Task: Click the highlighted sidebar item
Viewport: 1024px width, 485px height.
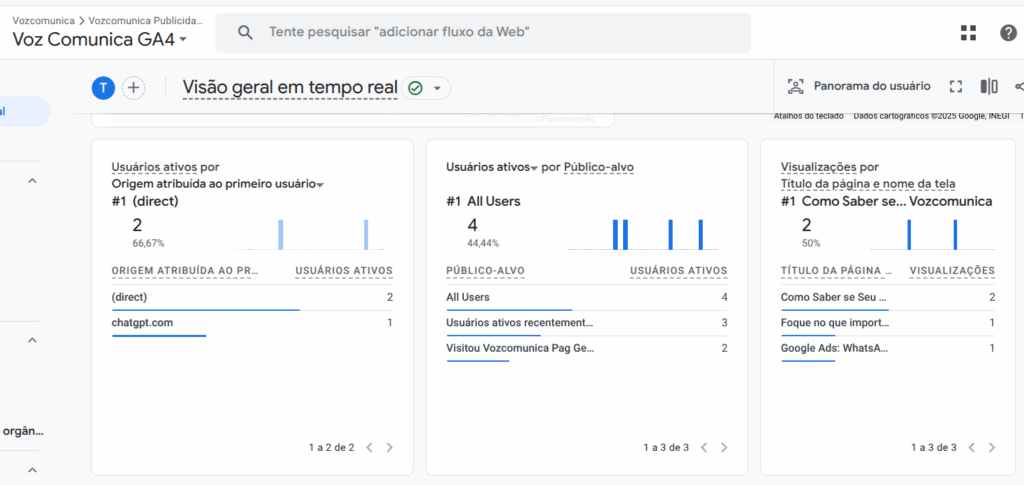Action: coord(24,112)
